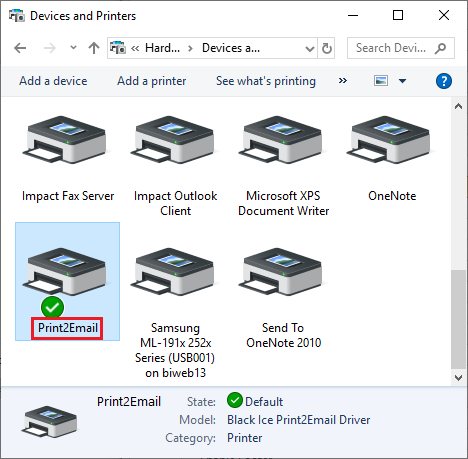Click the scrollbar down arrow

point(458,378)
